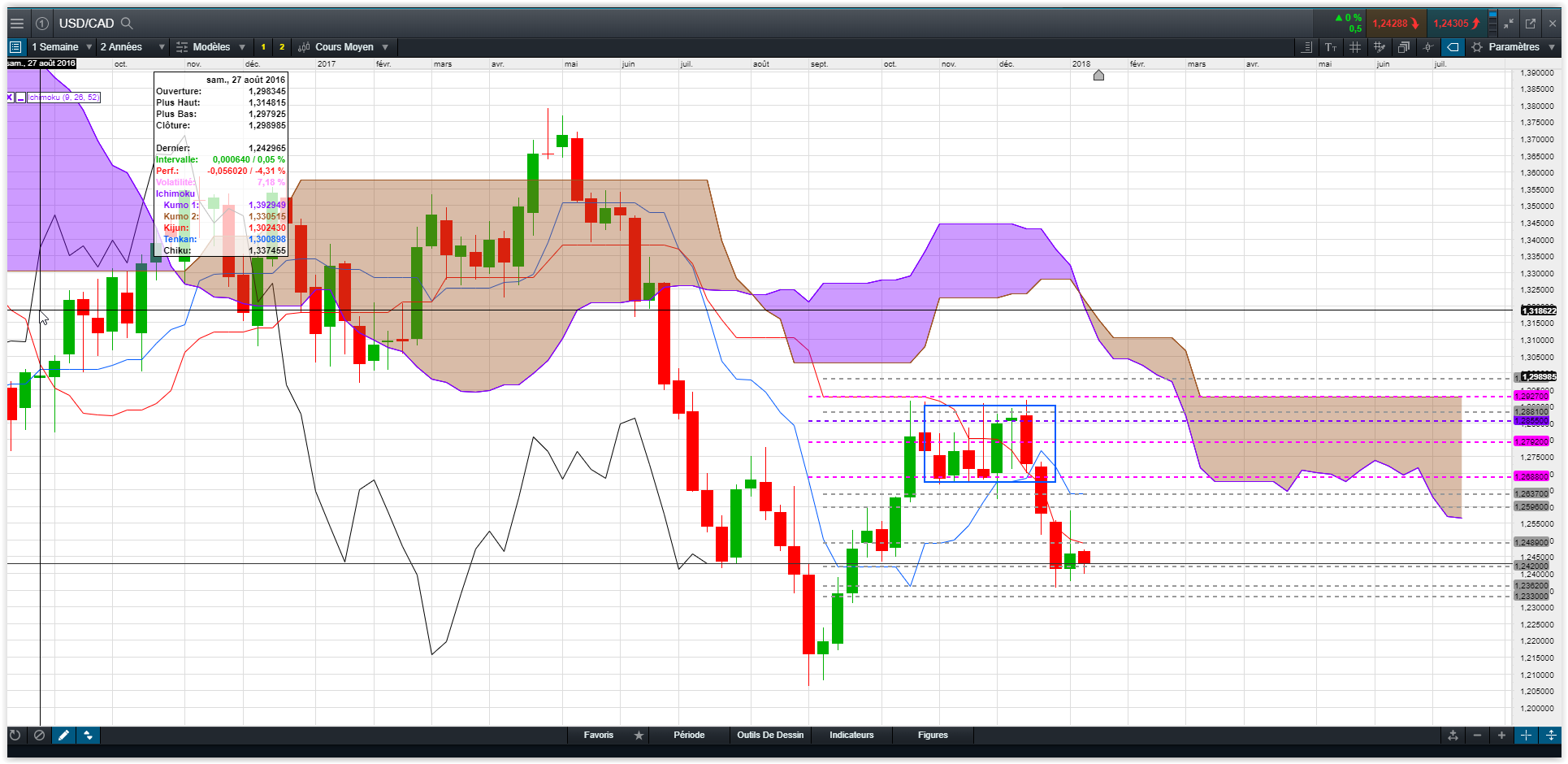
Task: Search for an instrument with the magnifier icon
Action: 127,24
